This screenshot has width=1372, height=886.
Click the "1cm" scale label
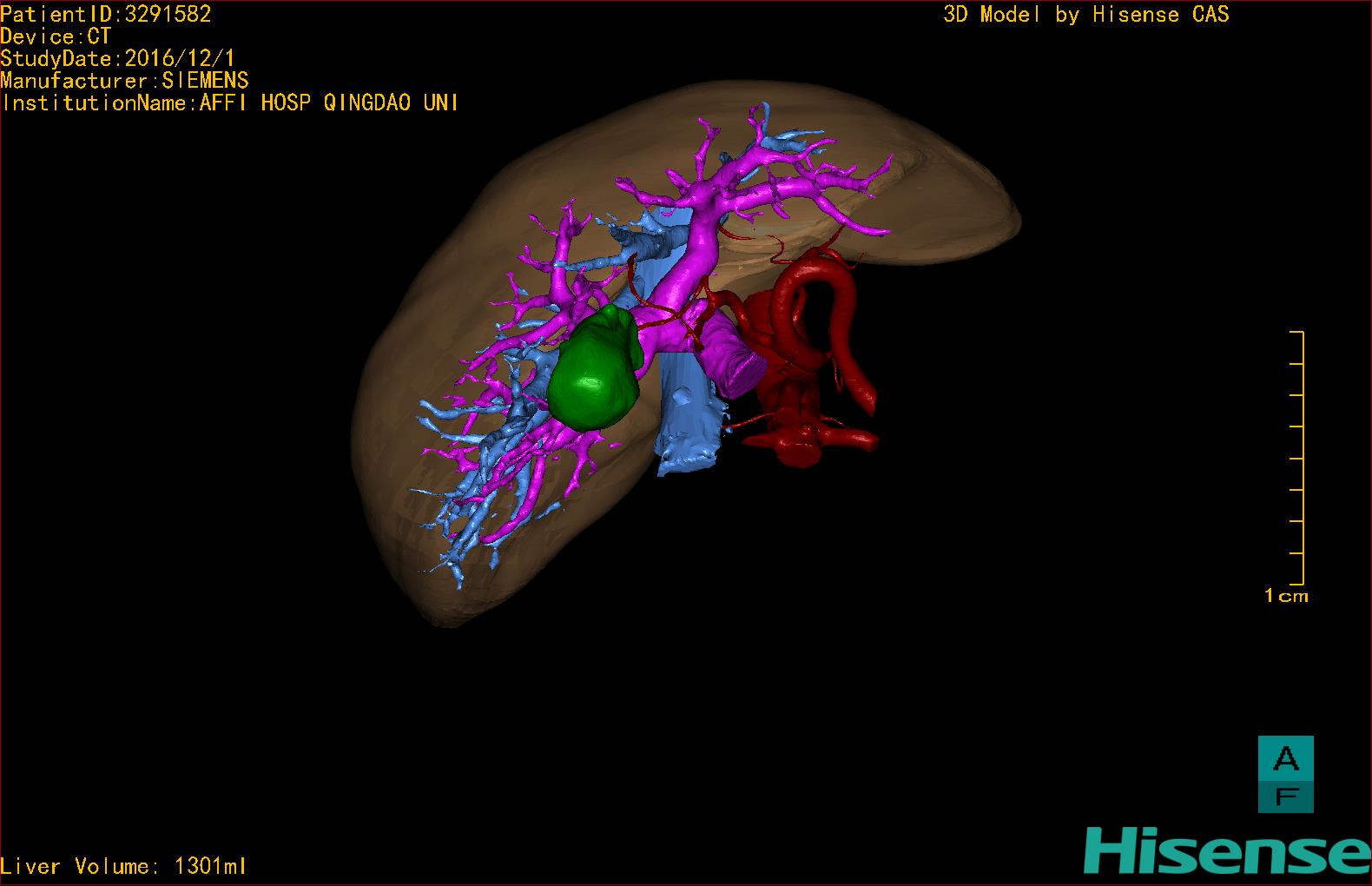point(1285,596)
